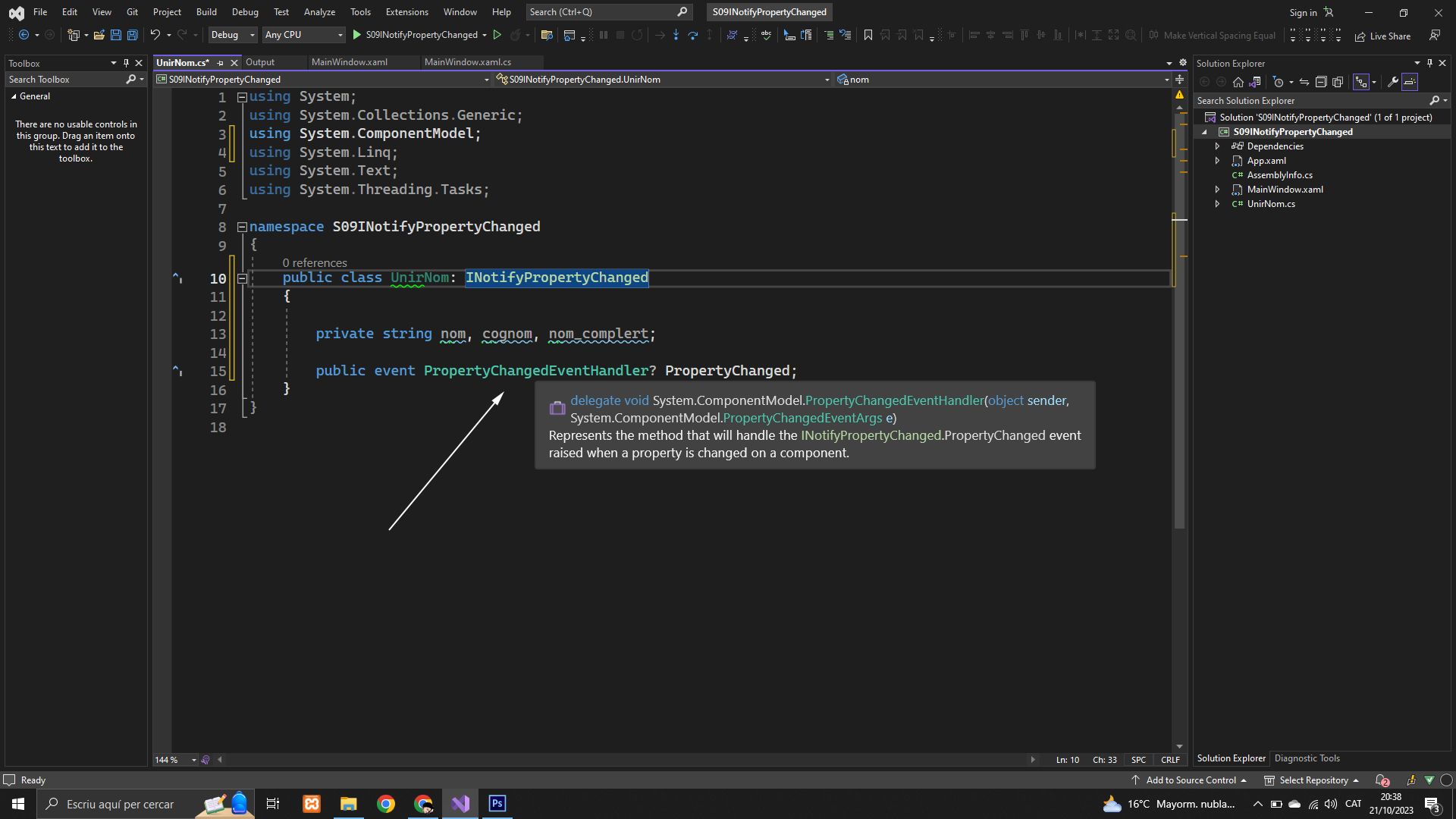Viewport: 1456px width, 819px height.
Task: Click the Save All toolbar icon
Action: tap(133, 35)
